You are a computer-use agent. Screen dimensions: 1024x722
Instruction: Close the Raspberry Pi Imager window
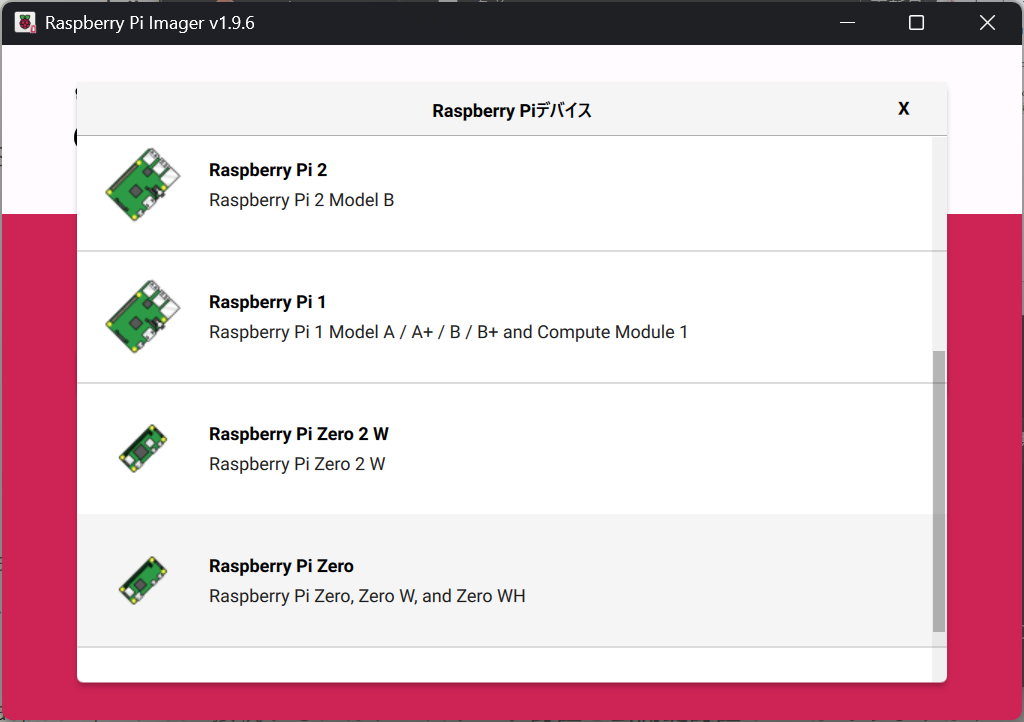(987, 23)
